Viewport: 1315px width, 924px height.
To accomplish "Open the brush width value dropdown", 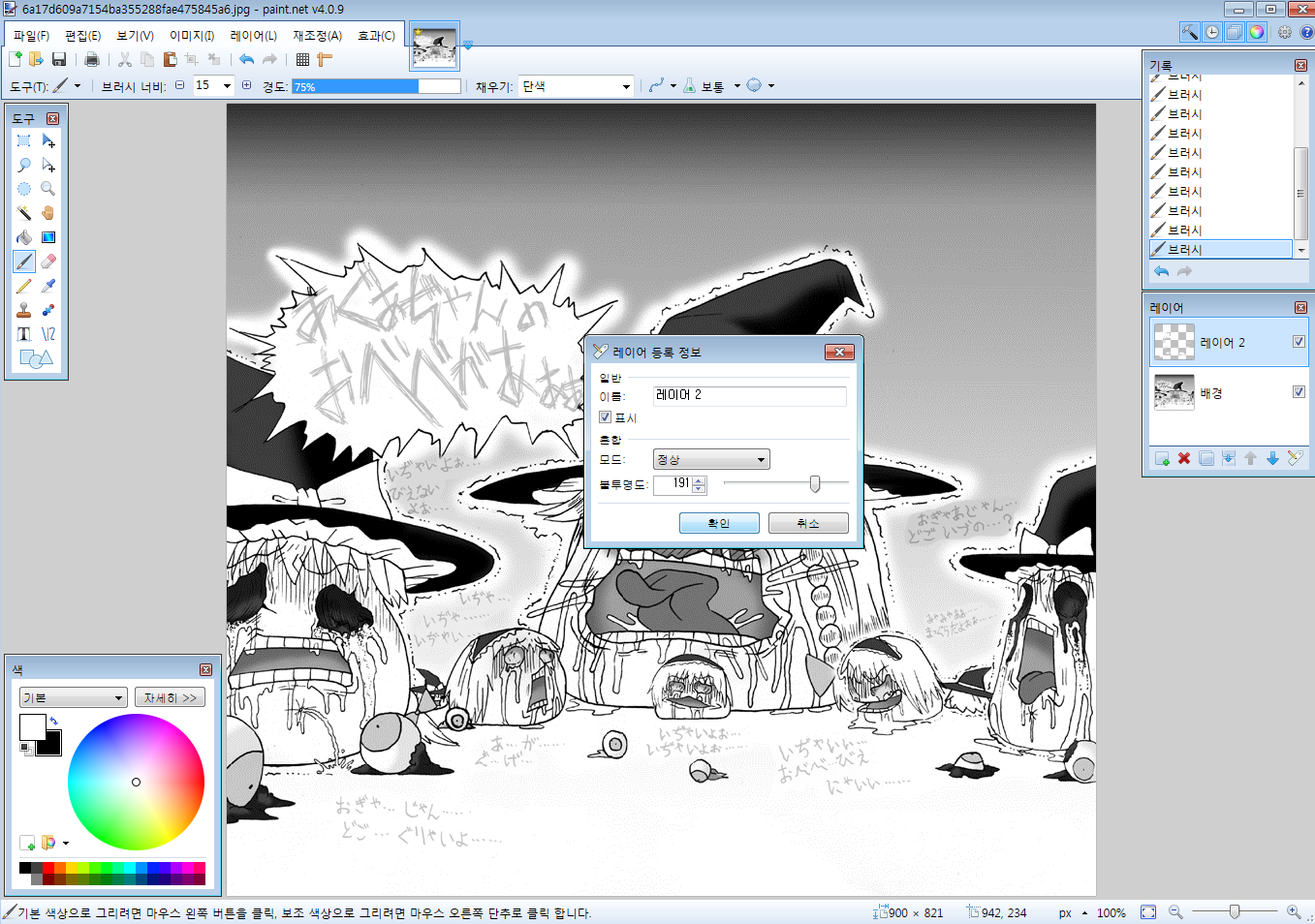I will 228,86.
